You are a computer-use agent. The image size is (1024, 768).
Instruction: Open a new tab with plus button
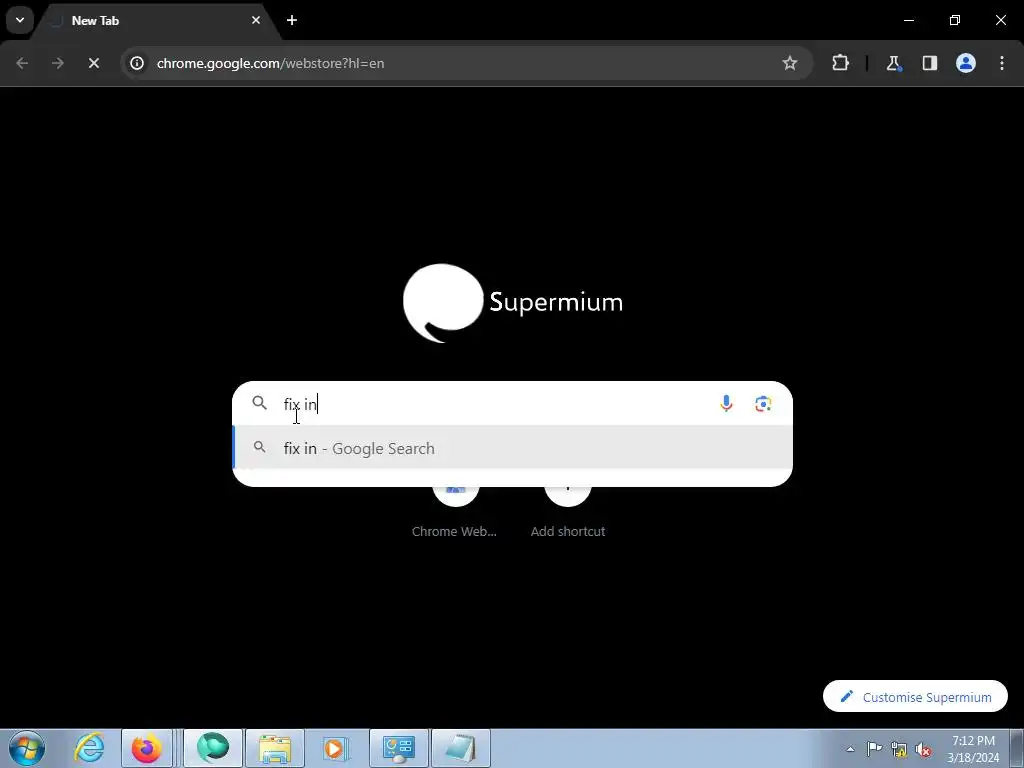pos(292,20)
